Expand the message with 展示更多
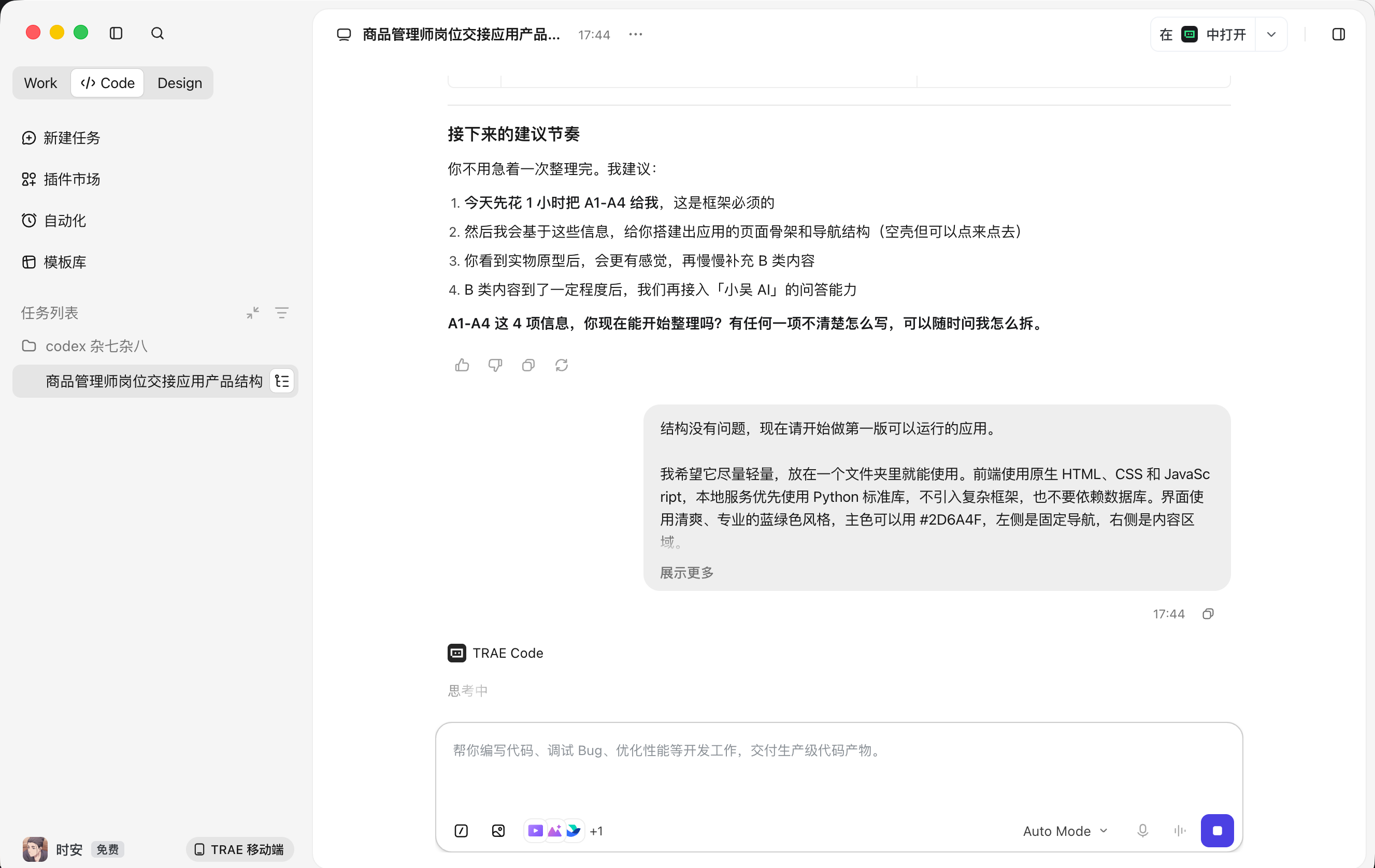 coord(687,572)
